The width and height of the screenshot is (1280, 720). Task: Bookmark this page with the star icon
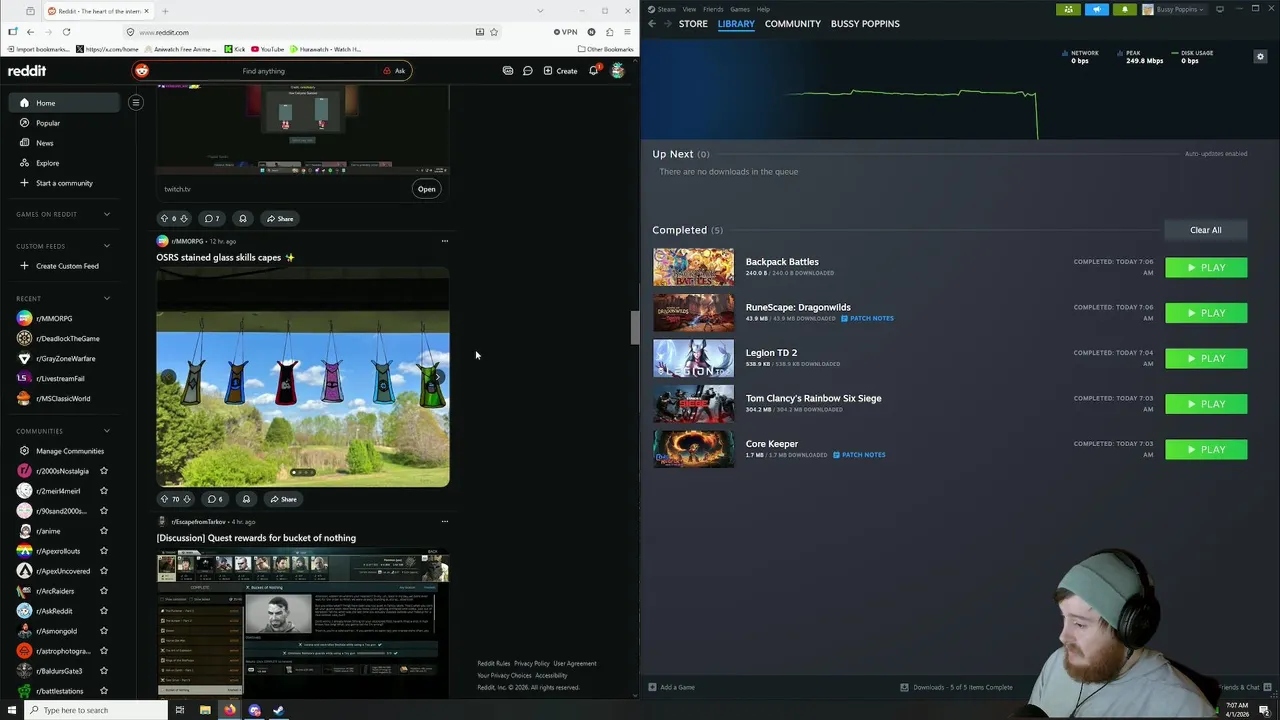pyautogui.click(x=494, y=32)
